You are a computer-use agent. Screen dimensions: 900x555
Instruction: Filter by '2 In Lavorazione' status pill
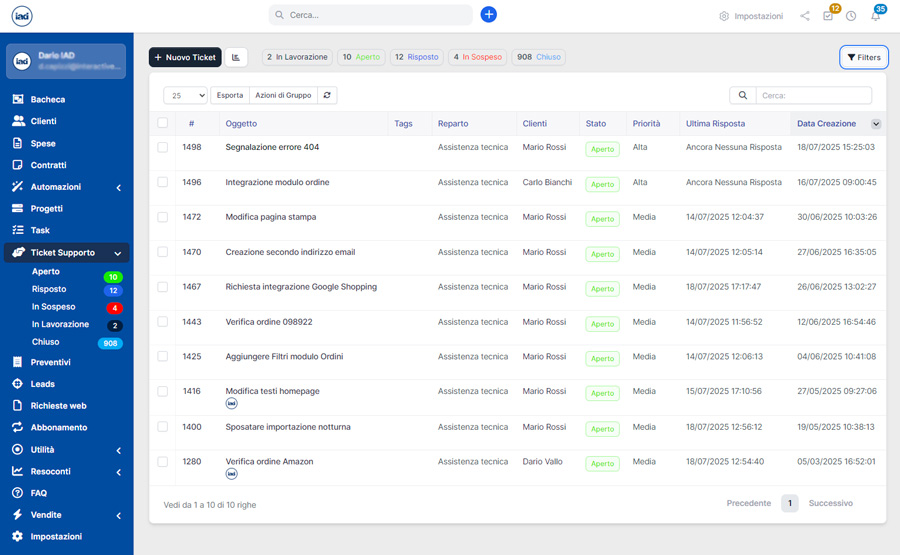[x=297, y=57]
